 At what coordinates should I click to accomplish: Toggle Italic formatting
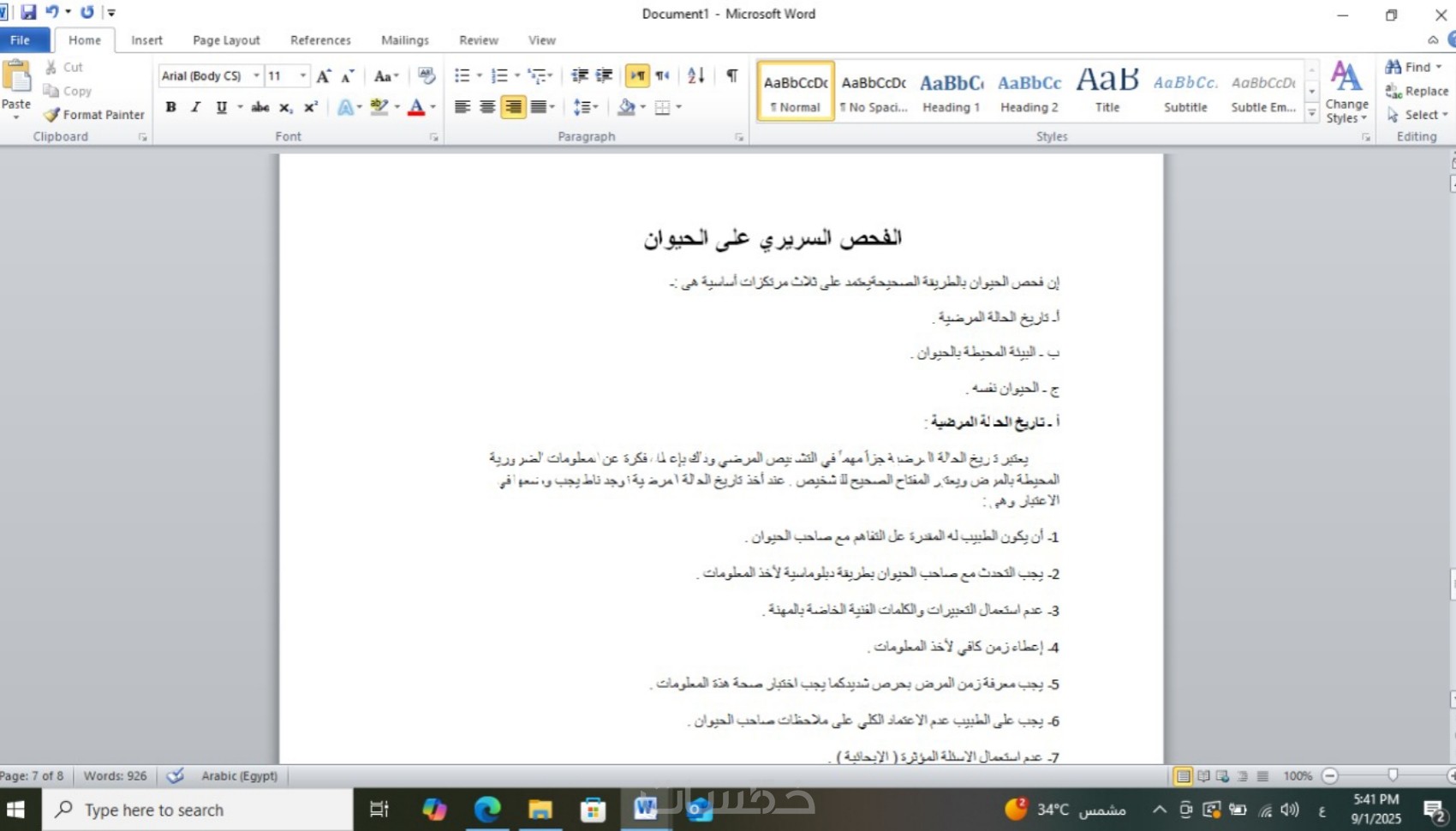click(x=196, y=107)
